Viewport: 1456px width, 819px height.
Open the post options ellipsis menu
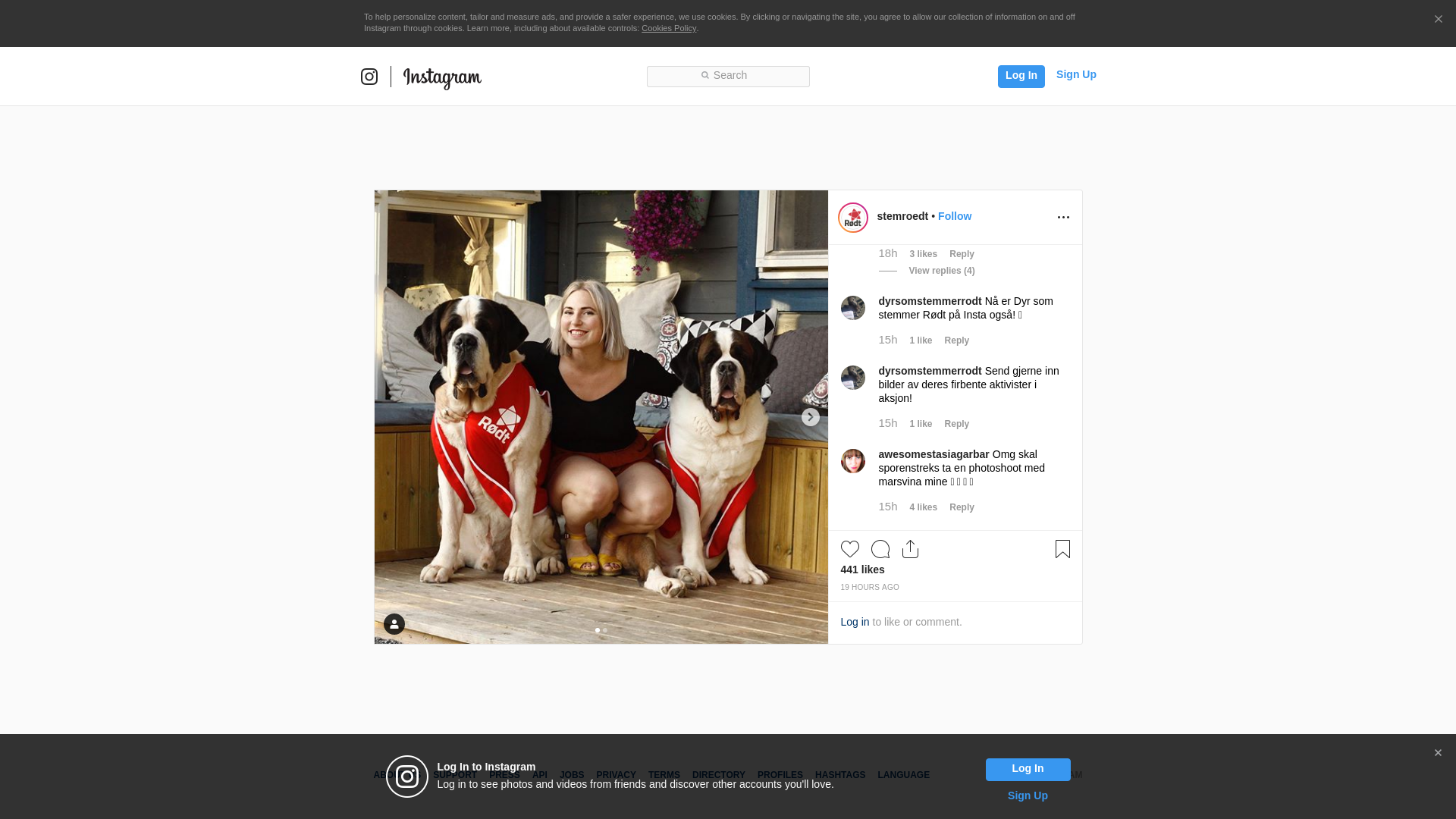pos(1063,218)
